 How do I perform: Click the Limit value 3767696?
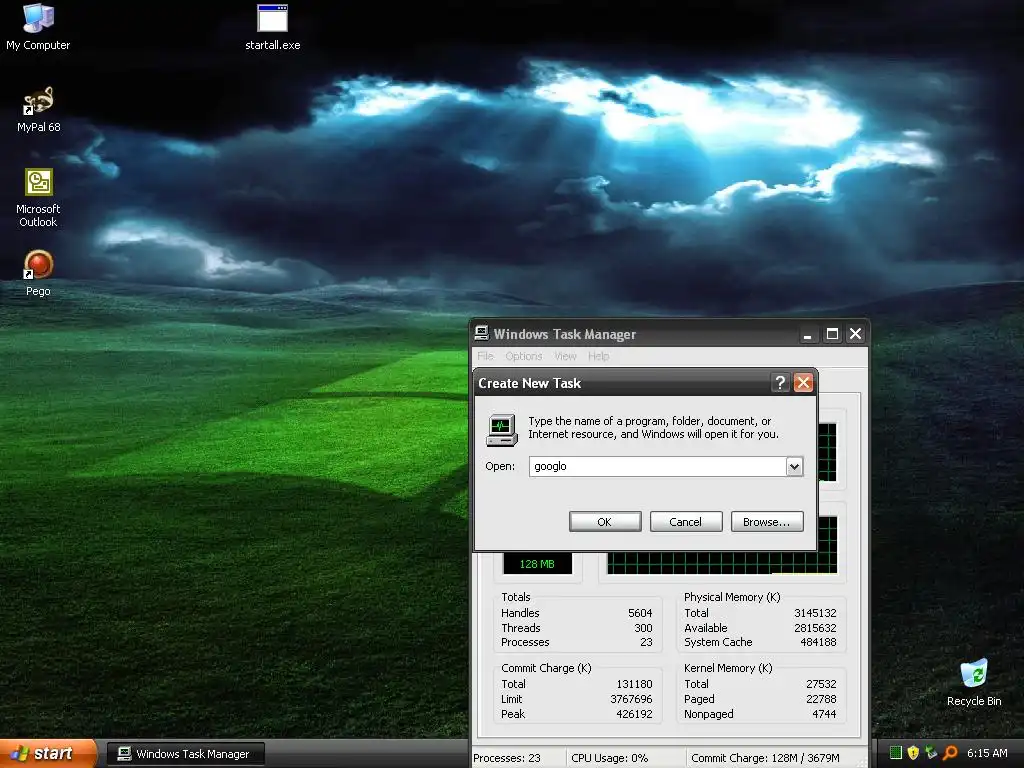(x=632, y=699)
